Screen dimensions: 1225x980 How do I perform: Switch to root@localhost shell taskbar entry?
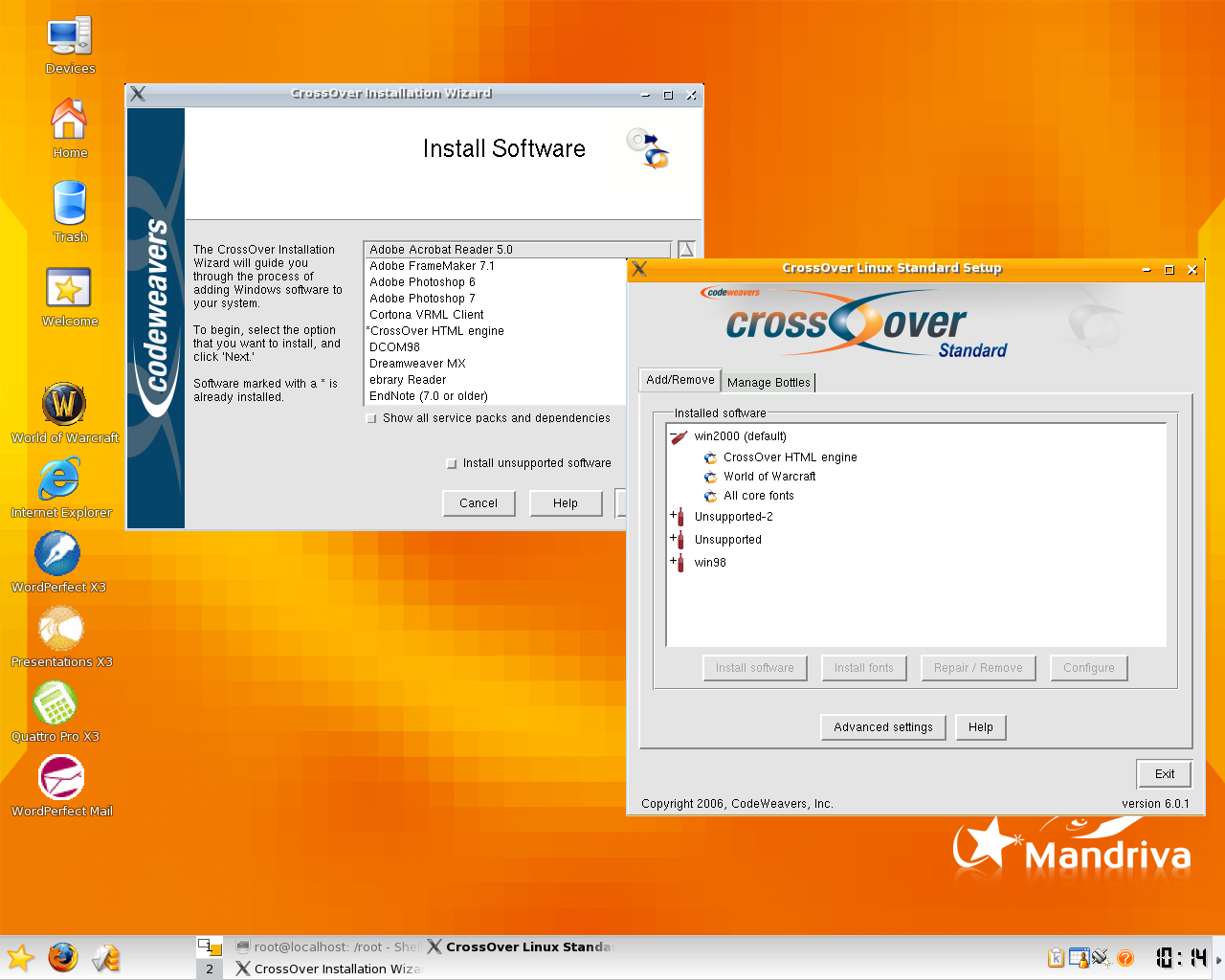tap(326, 947)
